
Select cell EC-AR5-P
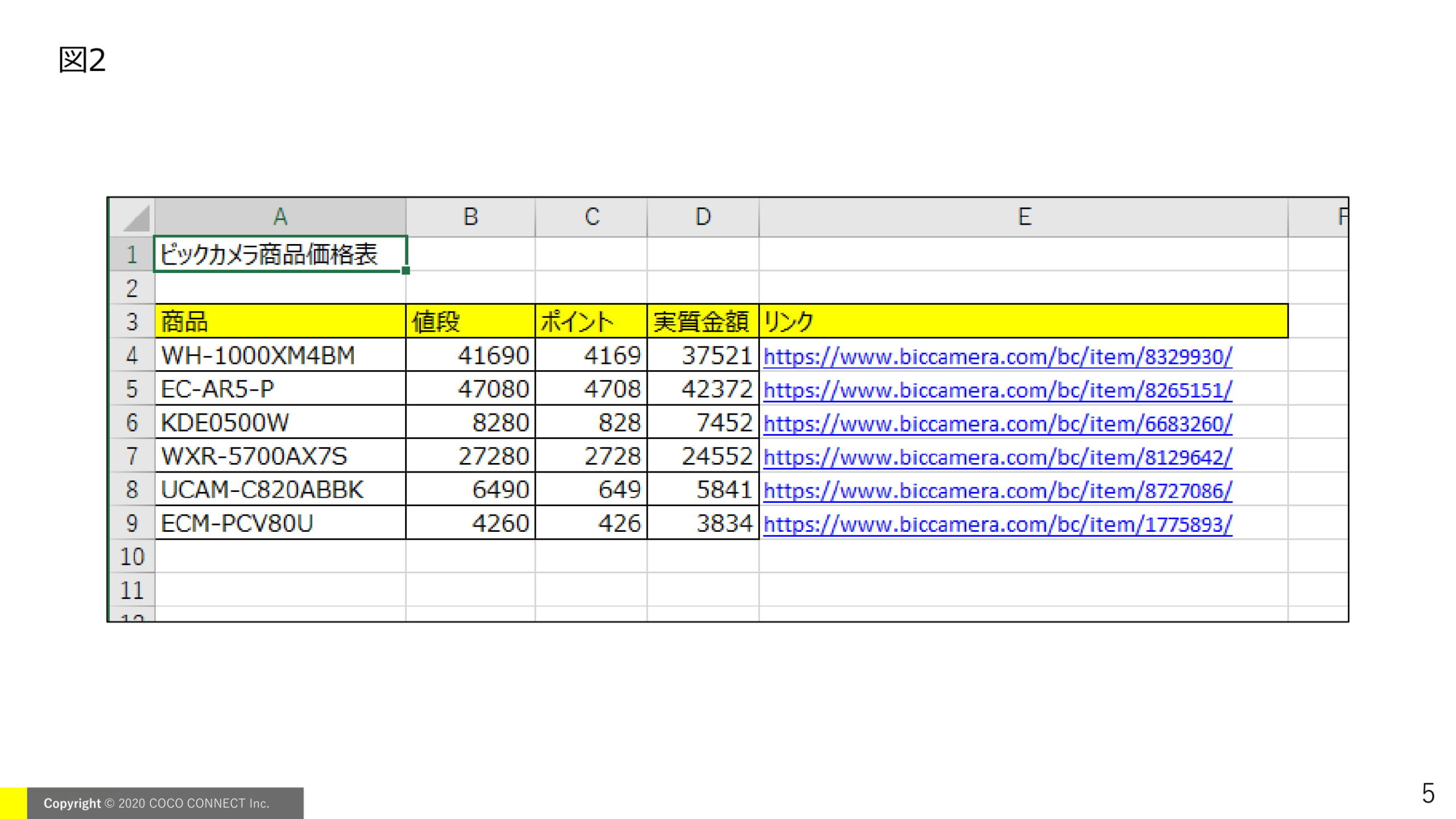point(280,388)
